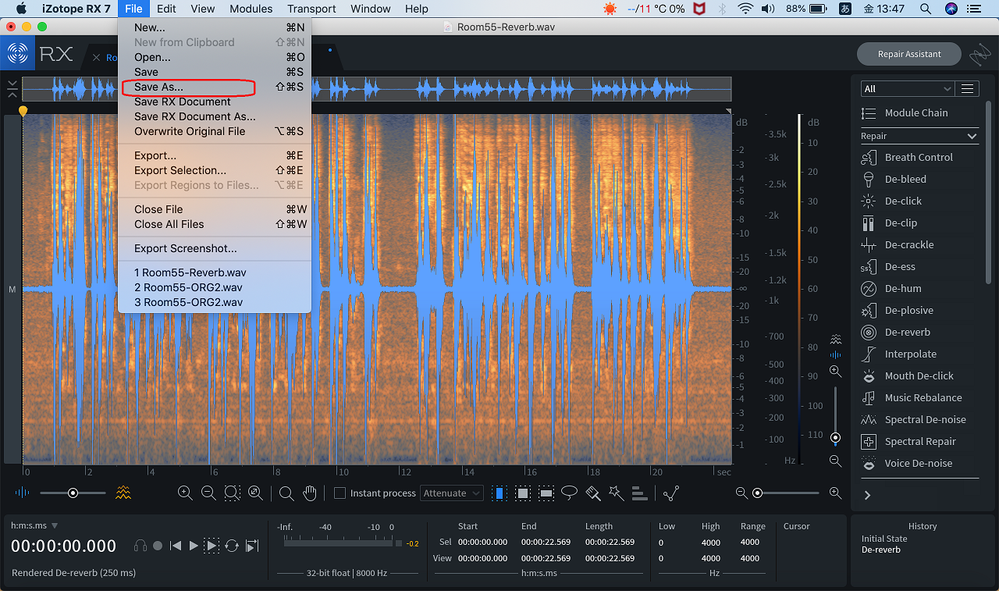
Task: Select the Brush selection tool
Action: coord(593,493)
